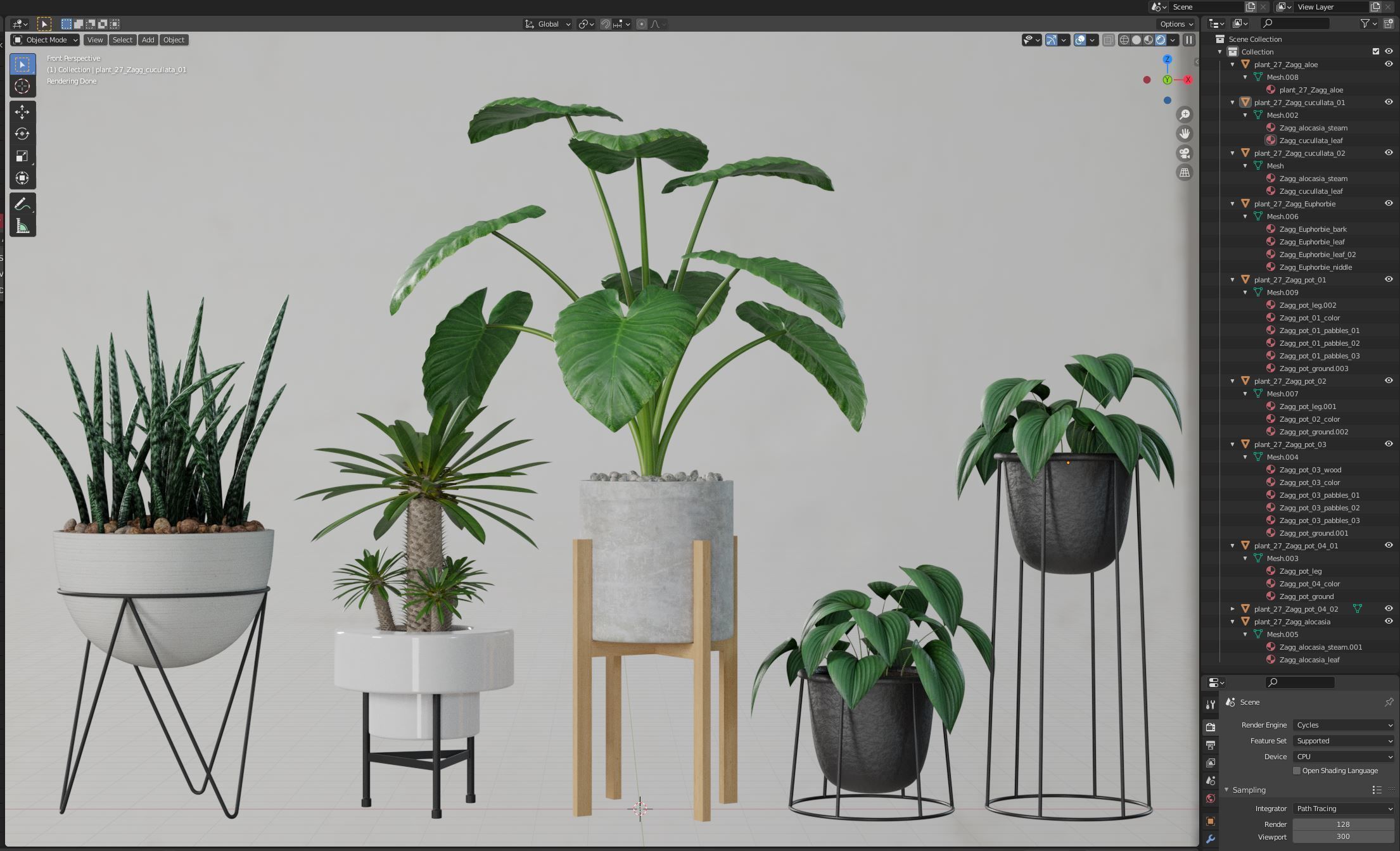The height and width of the screenshot is (851, 1400).
Task: Open the Render Engine Cycles dropdown
Action: tap(1344, 725)
